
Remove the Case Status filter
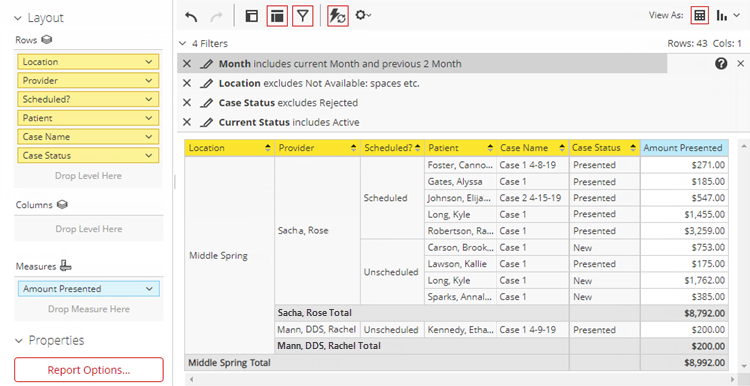(x=187, y=103)
